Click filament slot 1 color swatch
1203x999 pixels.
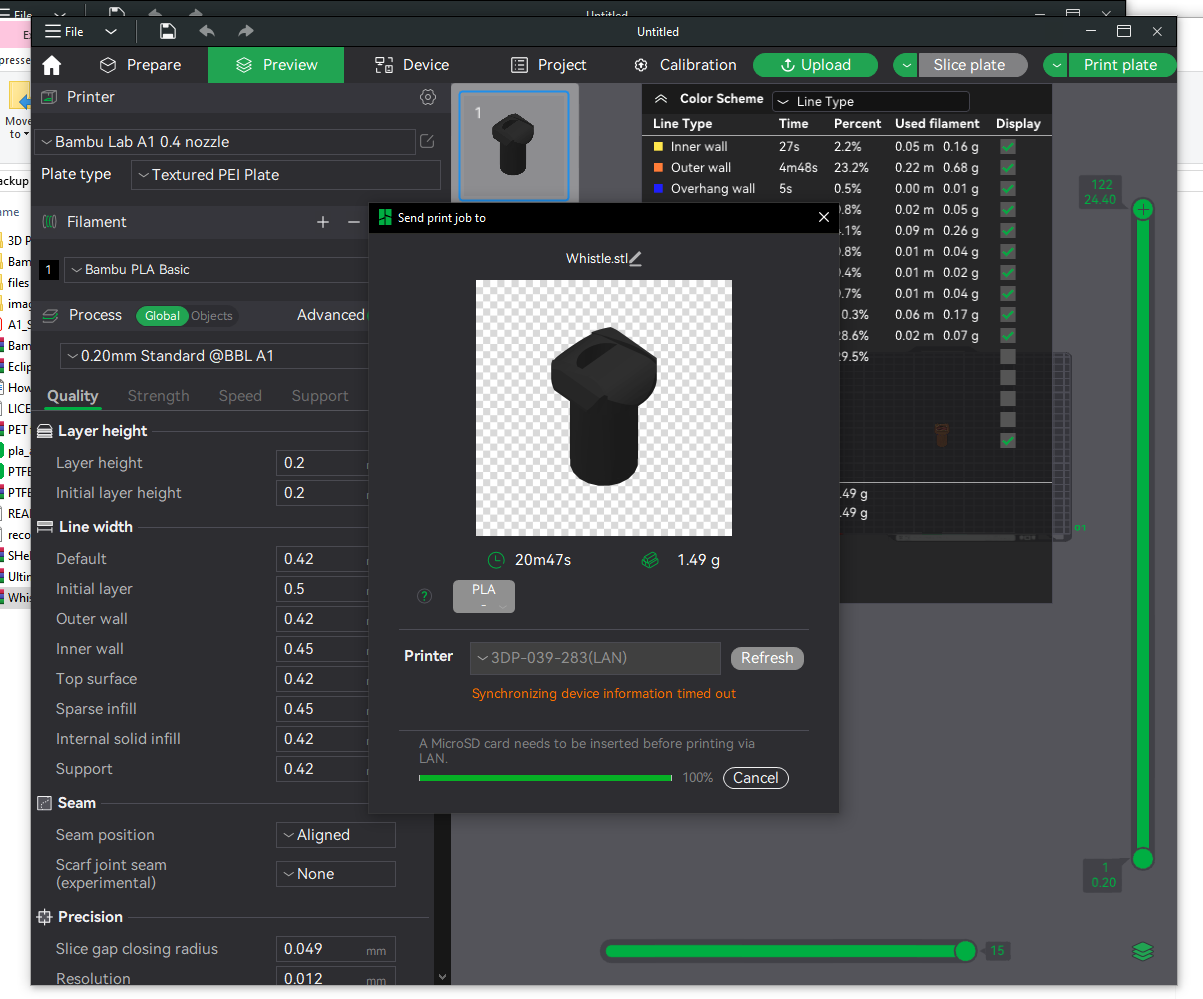[49, 270]
